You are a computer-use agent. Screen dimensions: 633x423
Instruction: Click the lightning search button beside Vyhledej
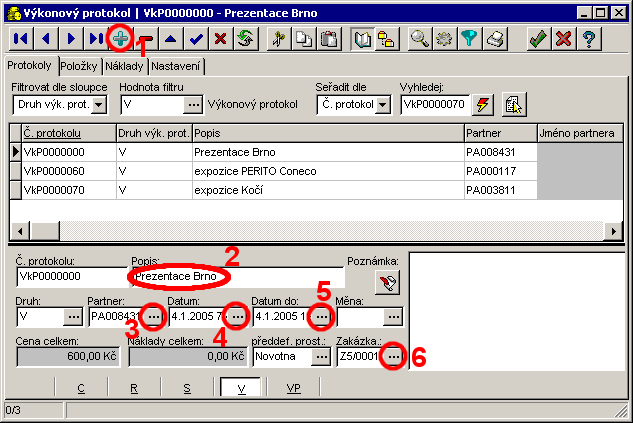[x=483, y=103]
